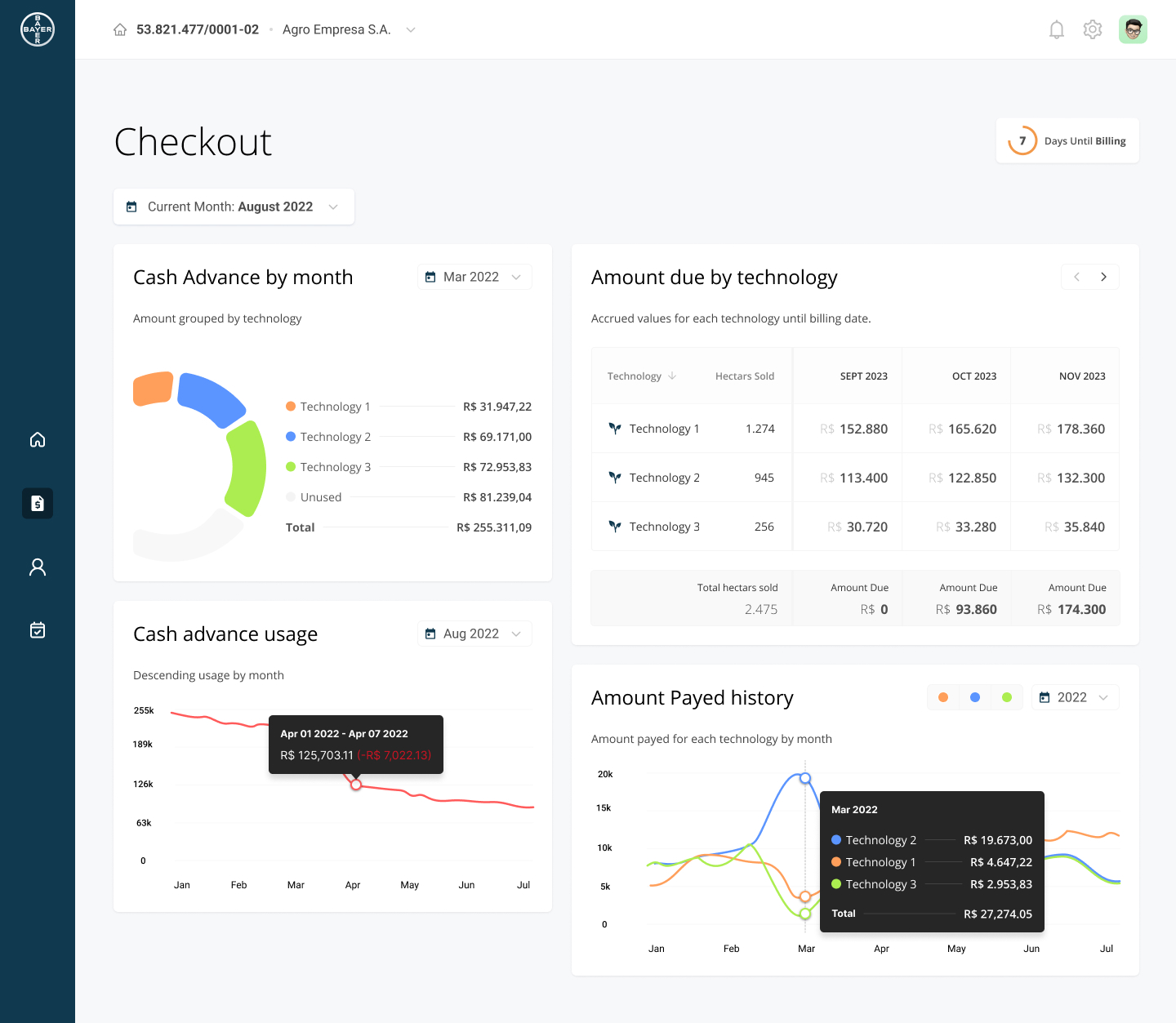Open the calendar check sidebar icon
1176x1023 pixels.
click(38, 629)
